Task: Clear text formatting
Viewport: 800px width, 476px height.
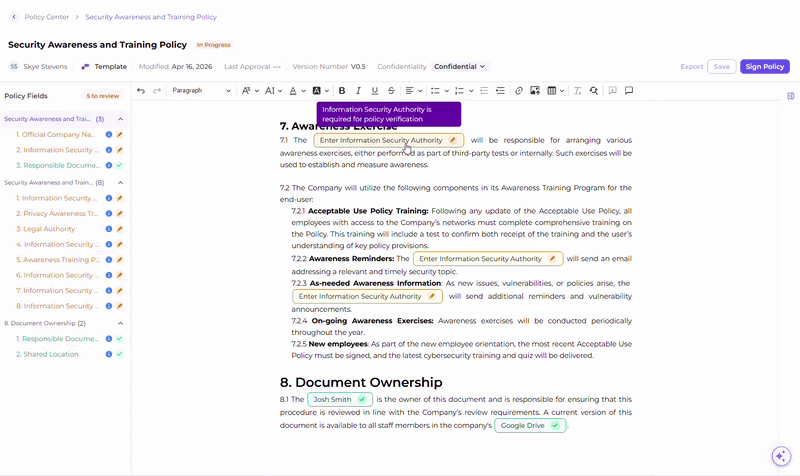Action: click(577, 91)
